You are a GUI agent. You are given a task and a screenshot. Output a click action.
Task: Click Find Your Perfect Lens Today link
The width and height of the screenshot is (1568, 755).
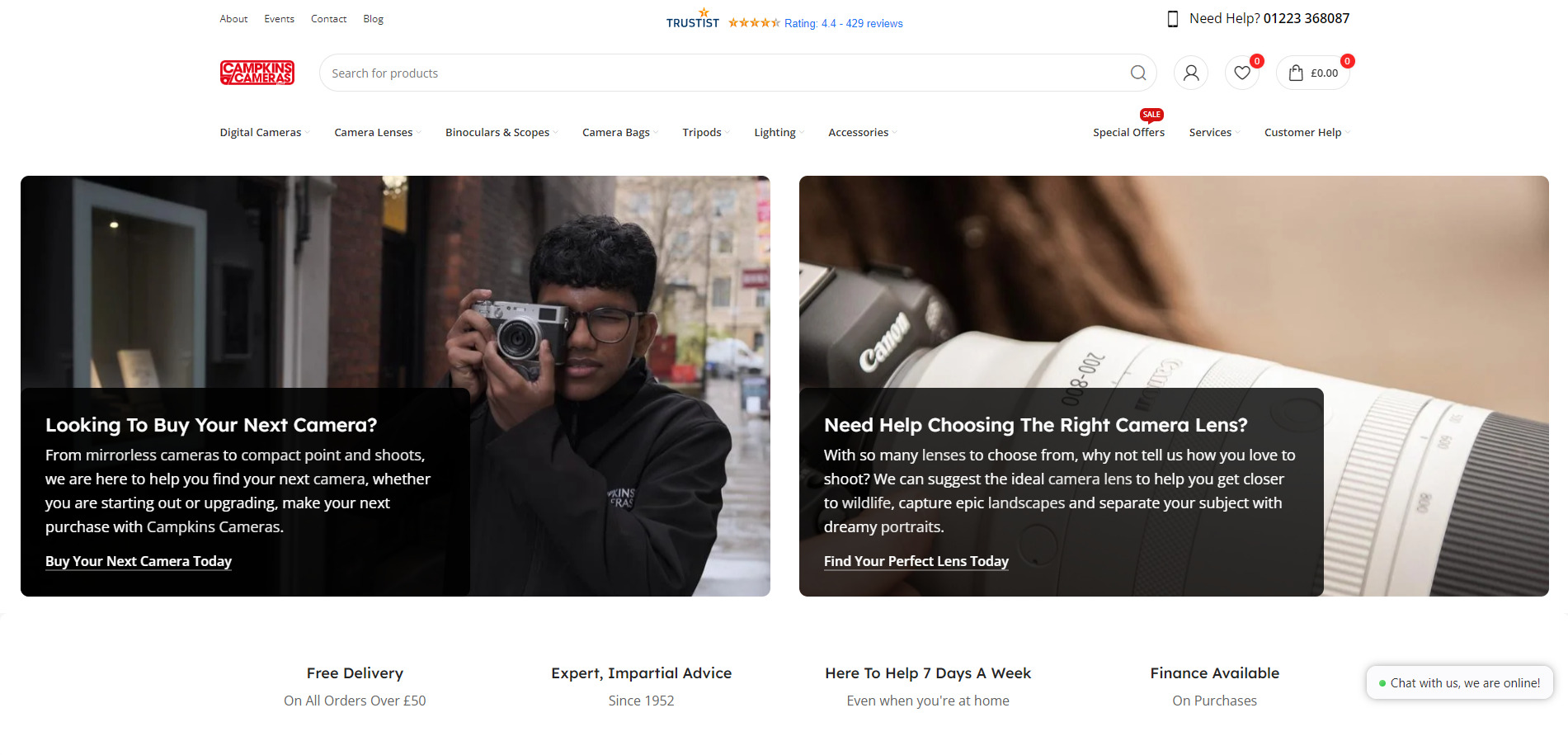(916, 561)
